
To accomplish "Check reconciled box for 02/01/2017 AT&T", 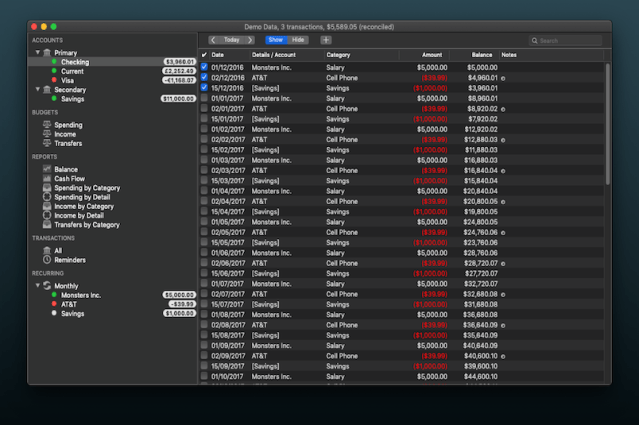I will 204,108.
